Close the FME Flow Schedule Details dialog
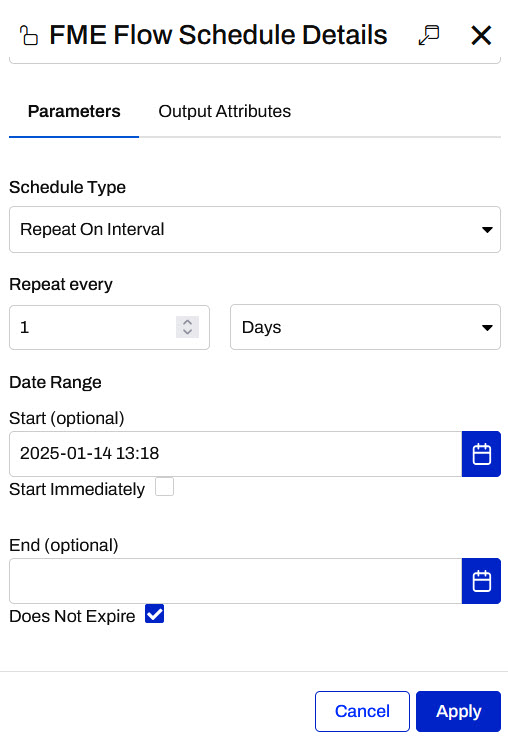The image size is (508, 744). click(481, 35)
